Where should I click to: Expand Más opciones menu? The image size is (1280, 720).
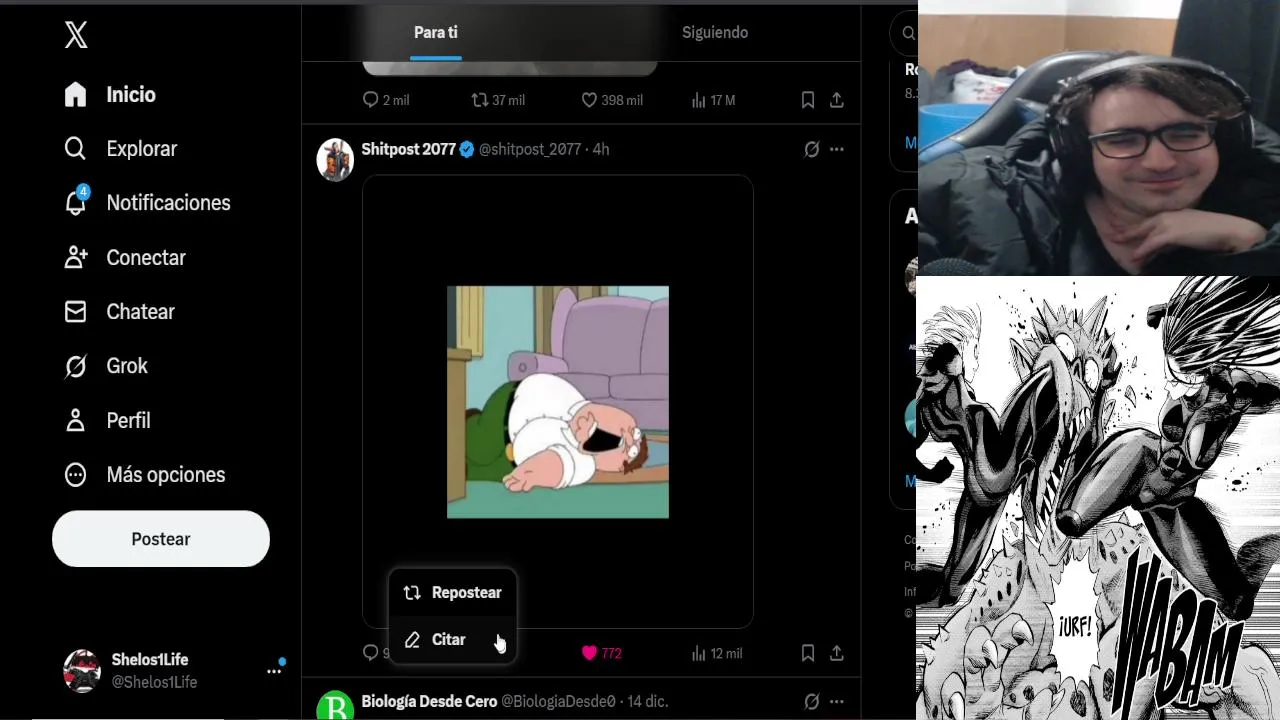(x=144, y=475)
